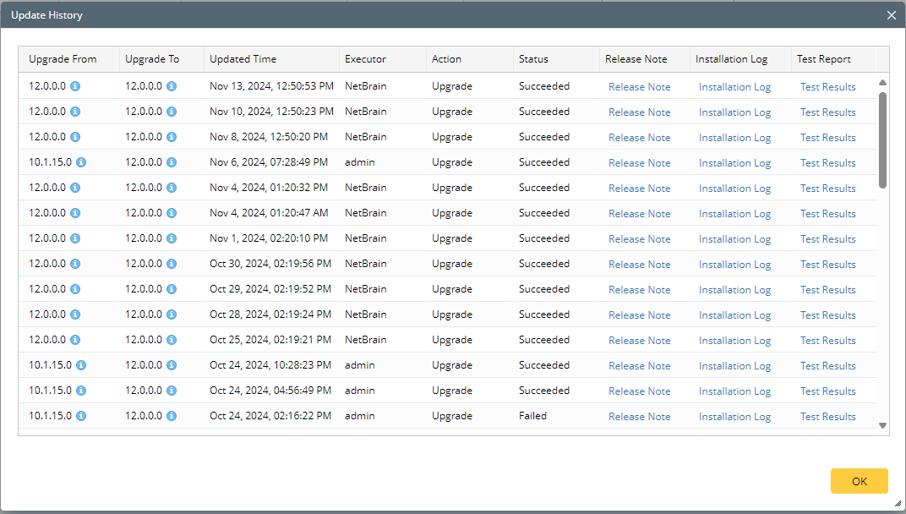Screen dimensions: 906x514
Task: Click 10.1.15.0 info icon in the Failed row
Action: click(81, 416)
